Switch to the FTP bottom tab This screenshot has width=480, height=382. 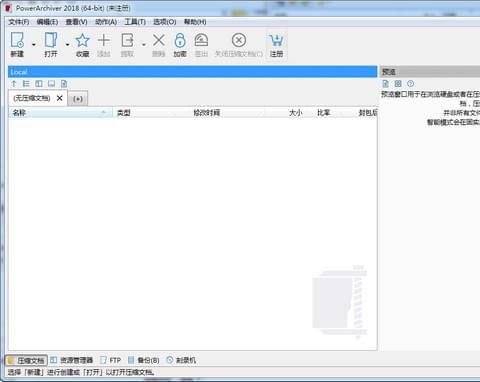coord(111,360)
